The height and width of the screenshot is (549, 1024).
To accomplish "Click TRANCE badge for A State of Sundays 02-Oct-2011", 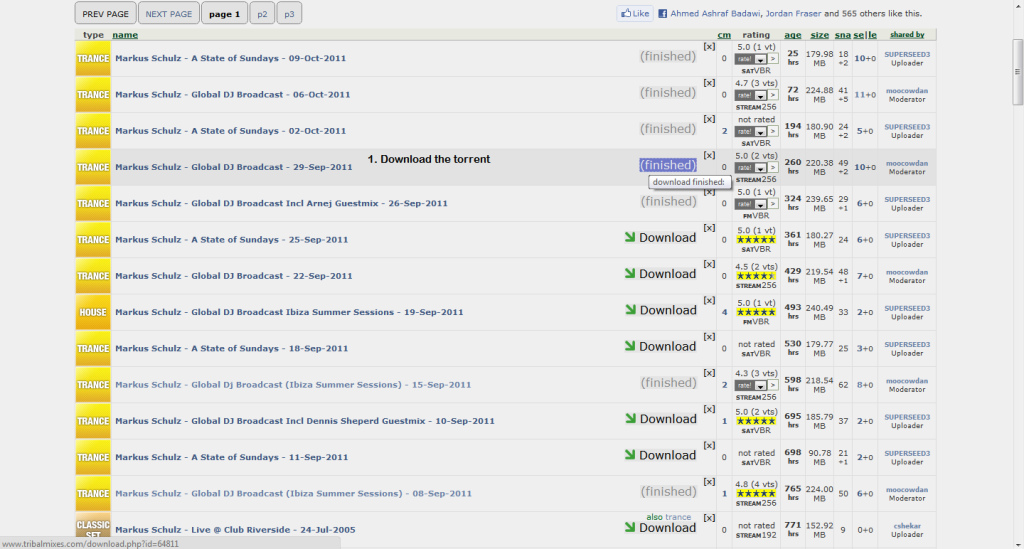I will (93, 131).
